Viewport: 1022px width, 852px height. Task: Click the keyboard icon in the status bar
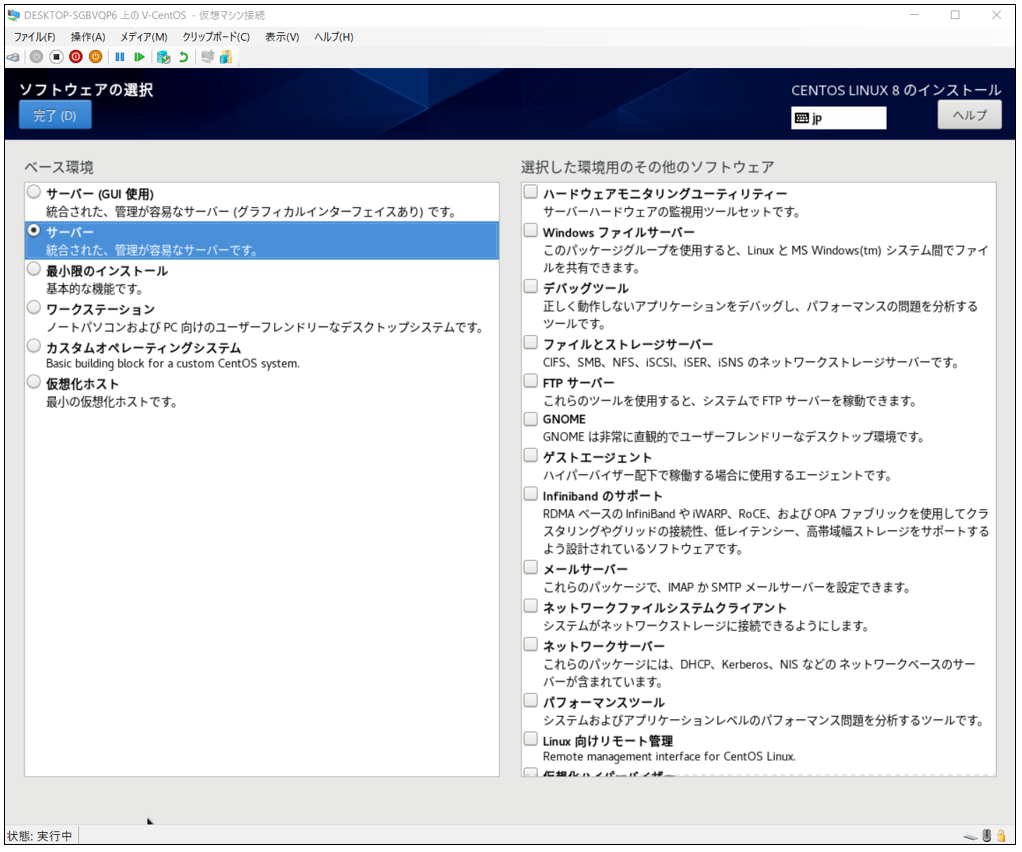pos(971,836)
